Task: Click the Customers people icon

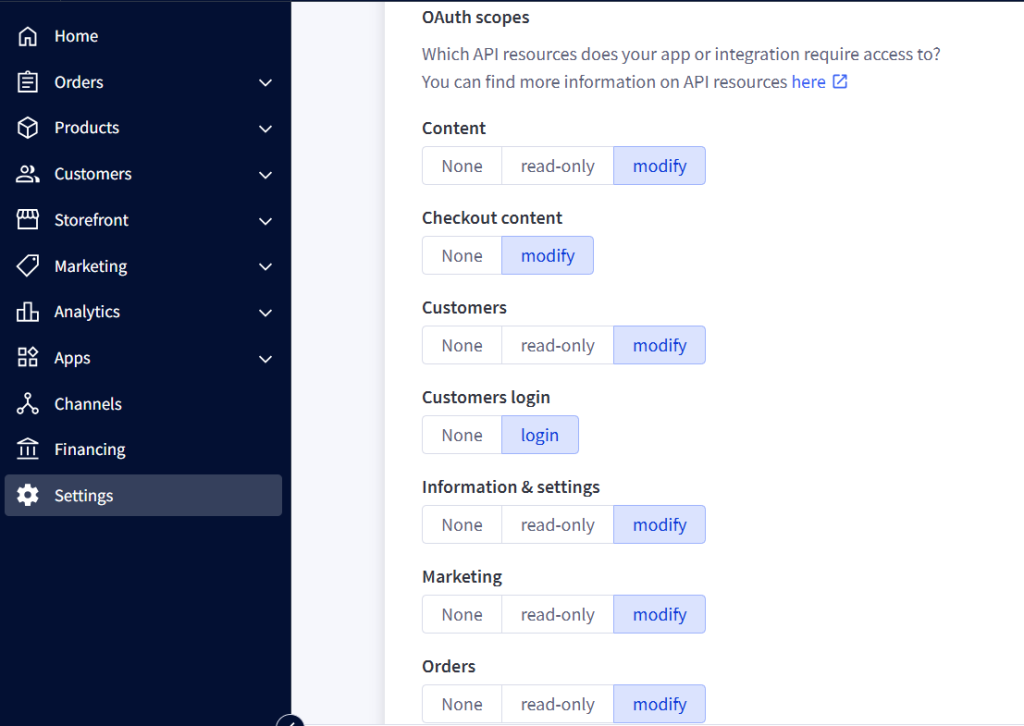Action: tap(28, 174)
